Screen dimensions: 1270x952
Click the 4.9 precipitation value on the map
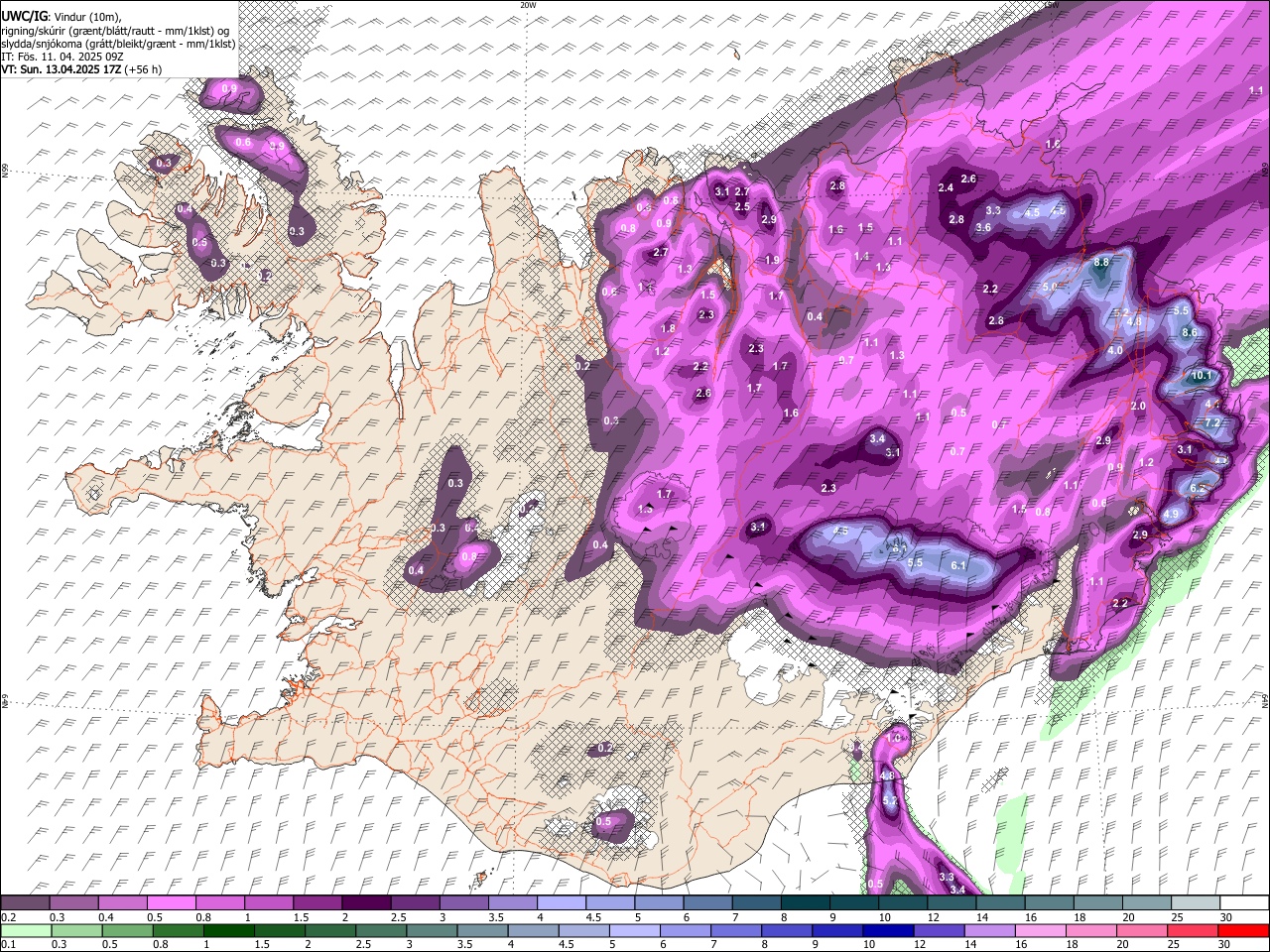(1172, 514)
